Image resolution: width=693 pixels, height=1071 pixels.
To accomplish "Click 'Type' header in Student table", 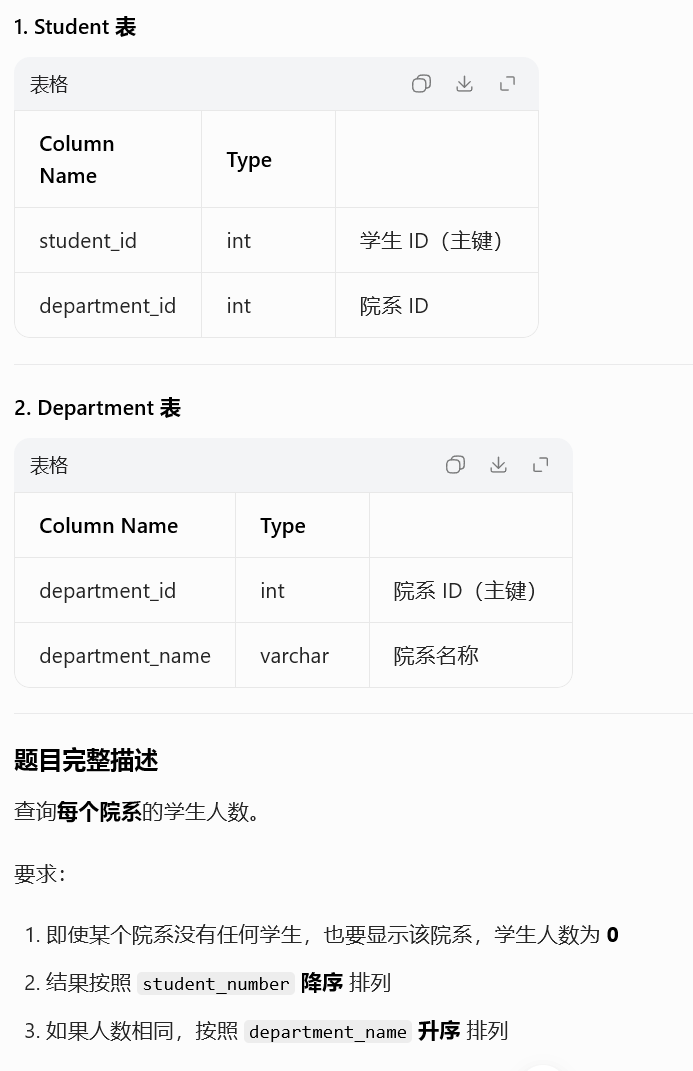I will (x=268, y=160).
